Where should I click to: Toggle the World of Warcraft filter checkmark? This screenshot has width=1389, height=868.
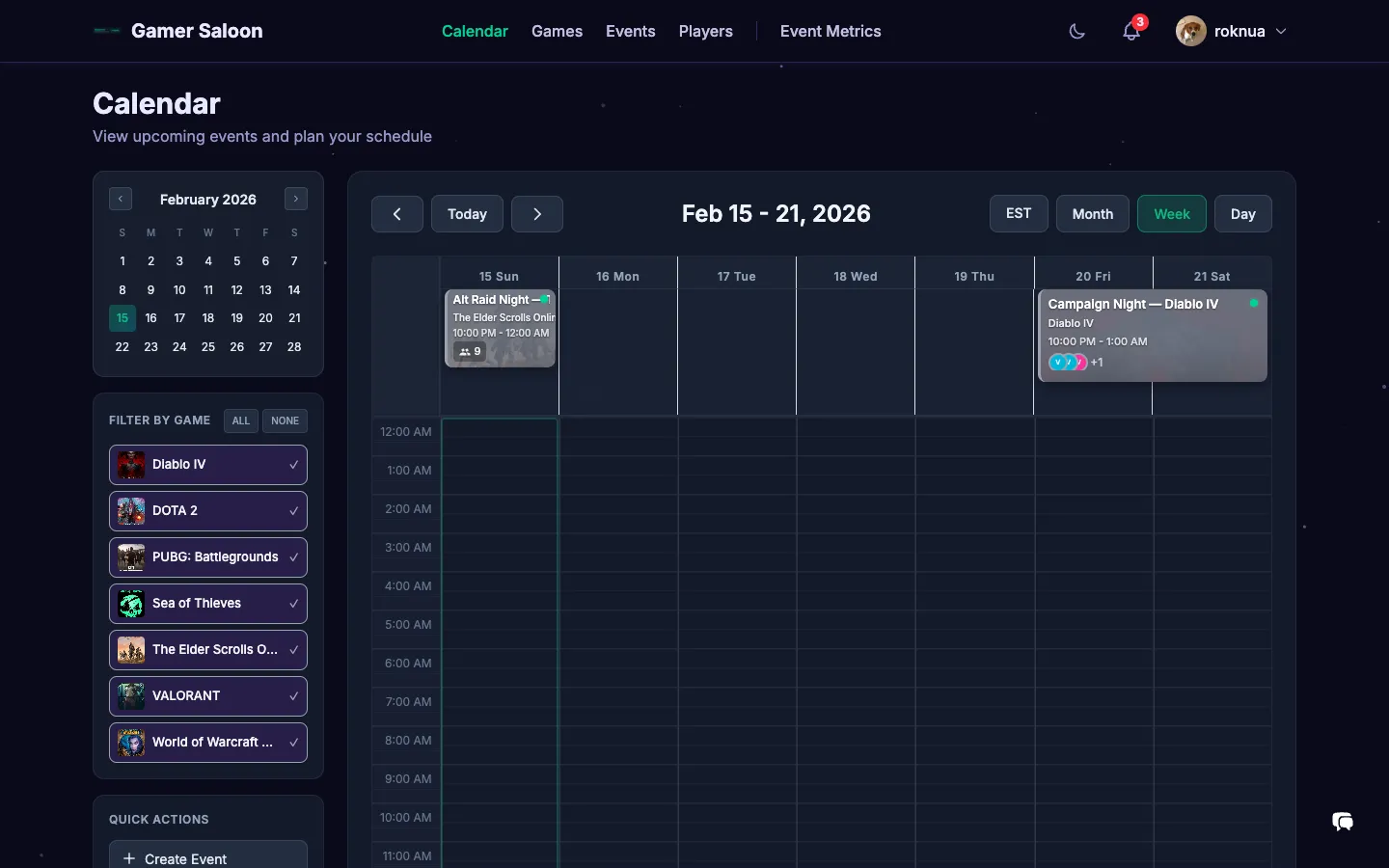[293, 743]
